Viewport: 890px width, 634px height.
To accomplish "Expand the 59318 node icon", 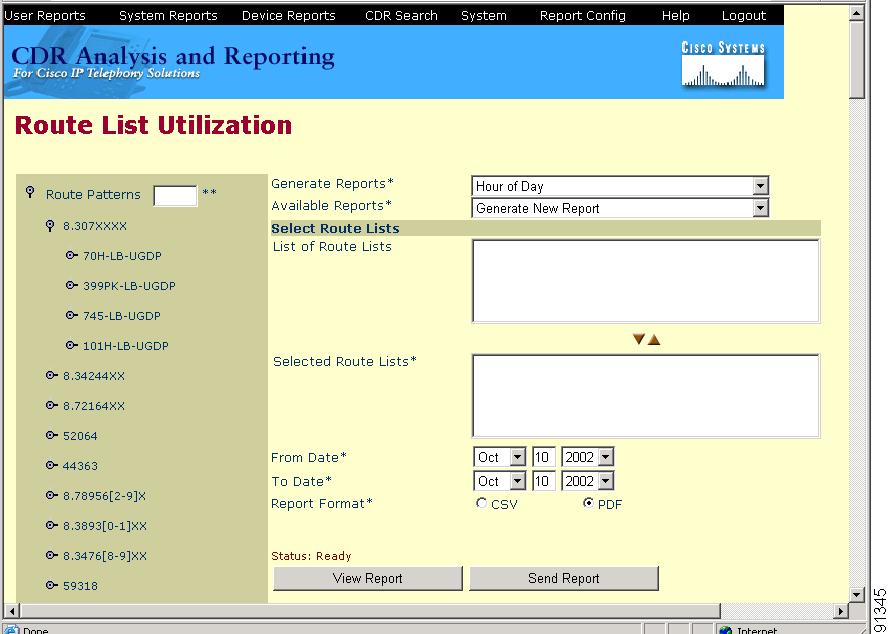I will (52, 585).
